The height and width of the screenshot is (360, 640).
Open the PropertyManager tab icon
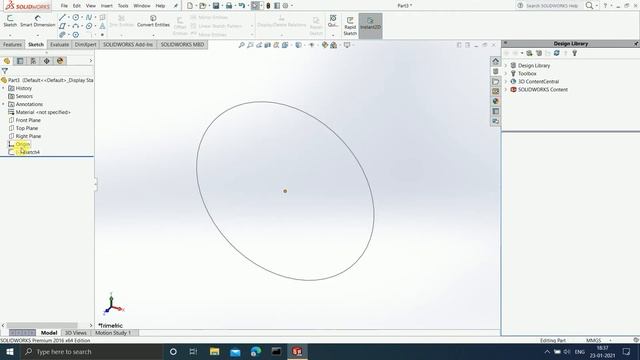(20, 61)
